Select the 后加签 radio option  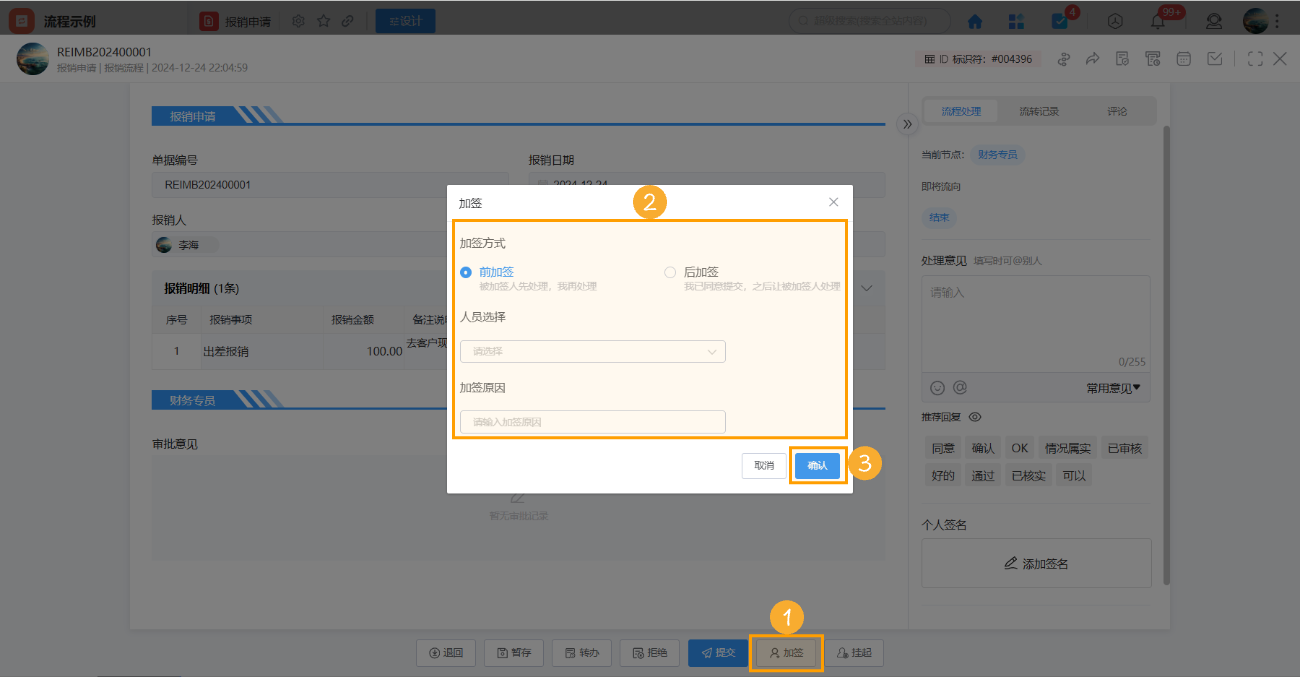click(669, 271)
